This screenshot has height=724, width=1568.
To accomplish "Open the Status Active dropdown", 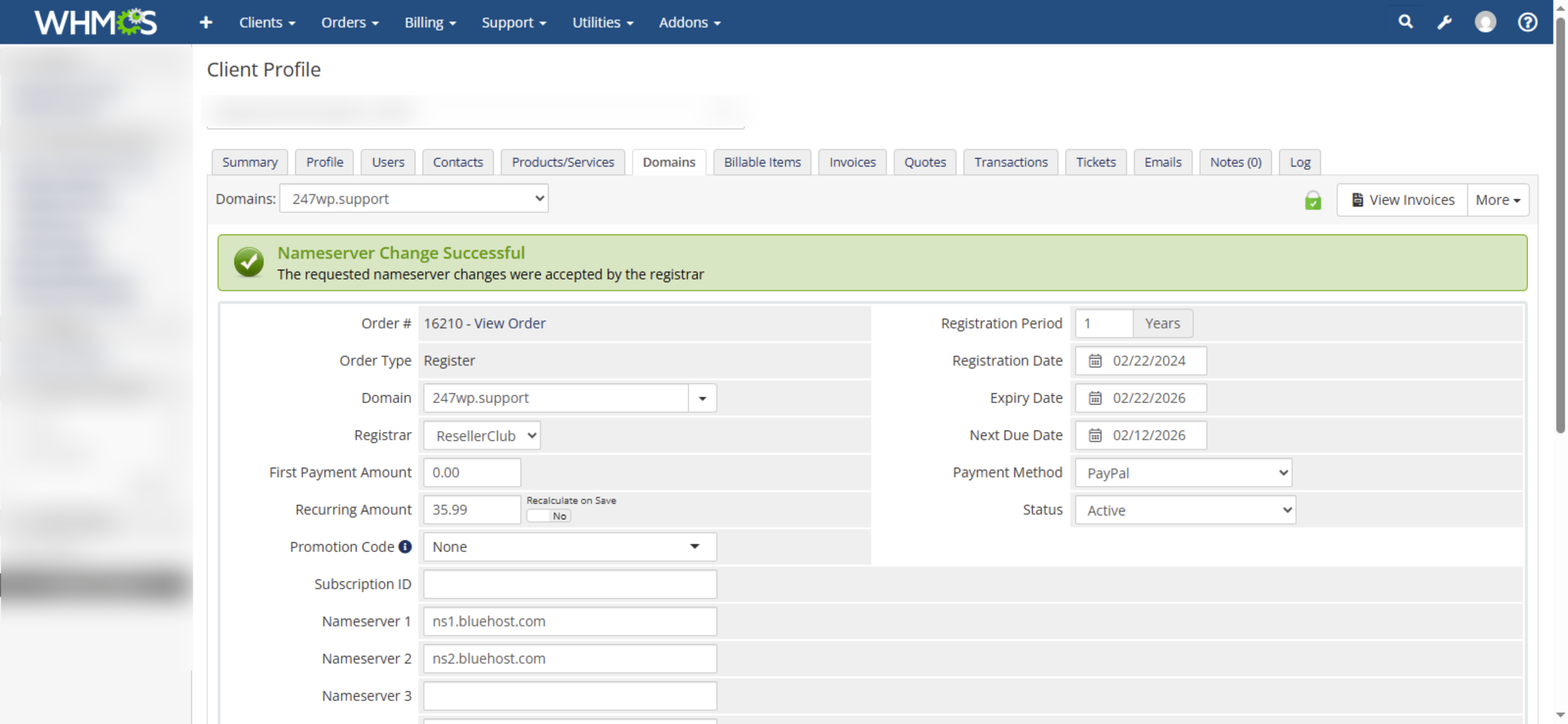I will point(1185,510).
